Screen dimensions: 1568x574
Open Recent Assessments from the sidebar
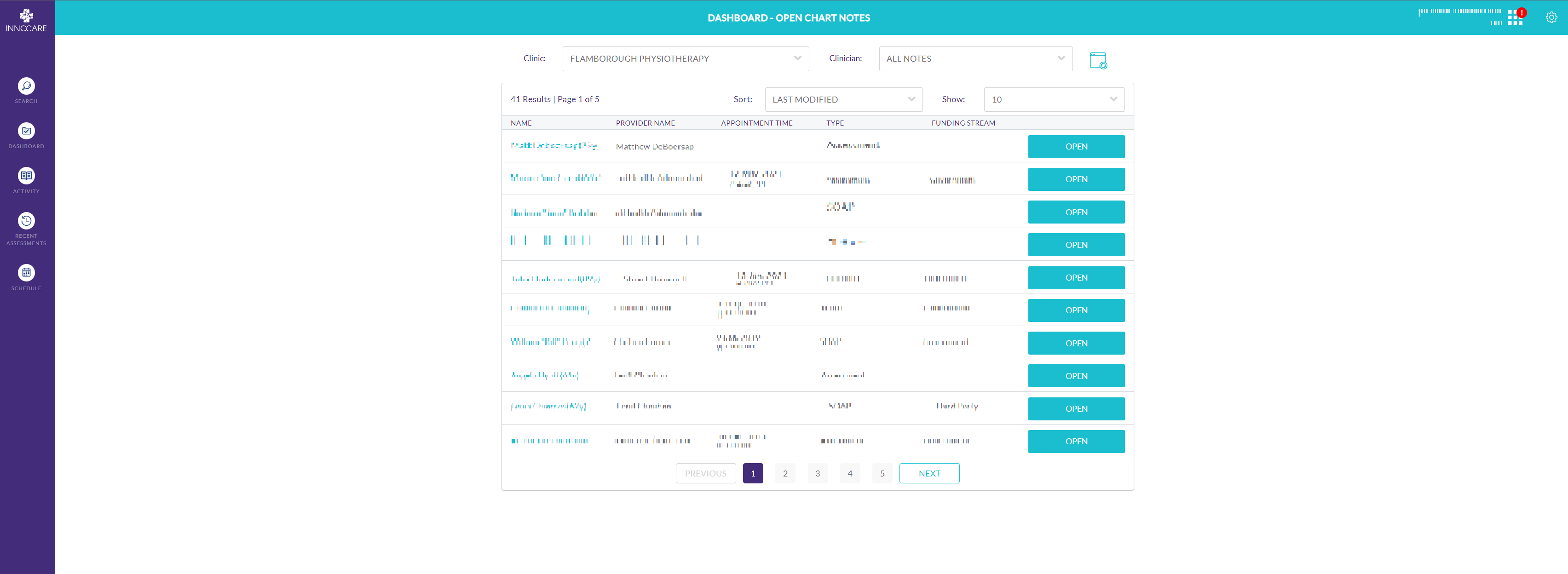26,230
